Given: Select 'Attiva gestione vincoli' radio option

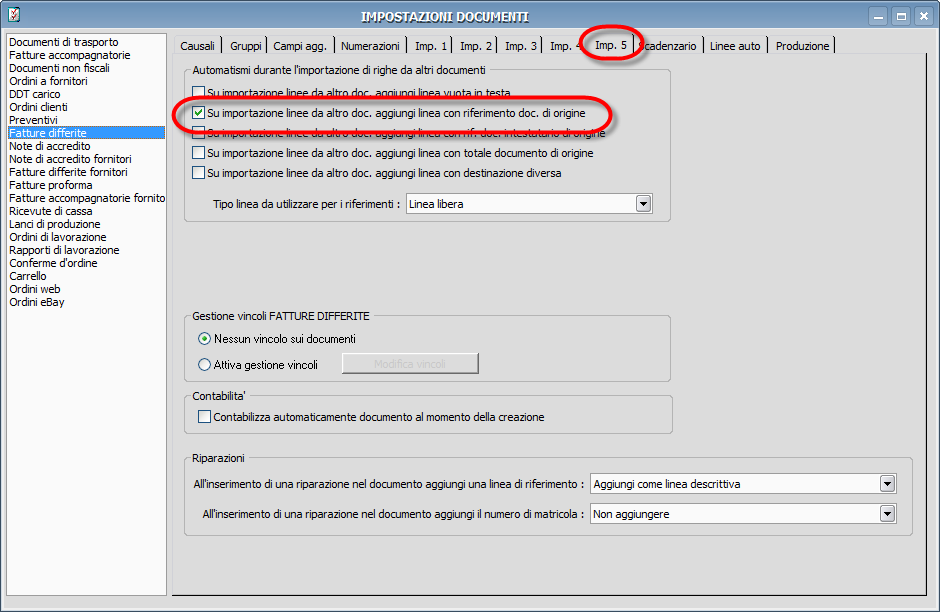Looking at the screenshot, I should [204, 364].
